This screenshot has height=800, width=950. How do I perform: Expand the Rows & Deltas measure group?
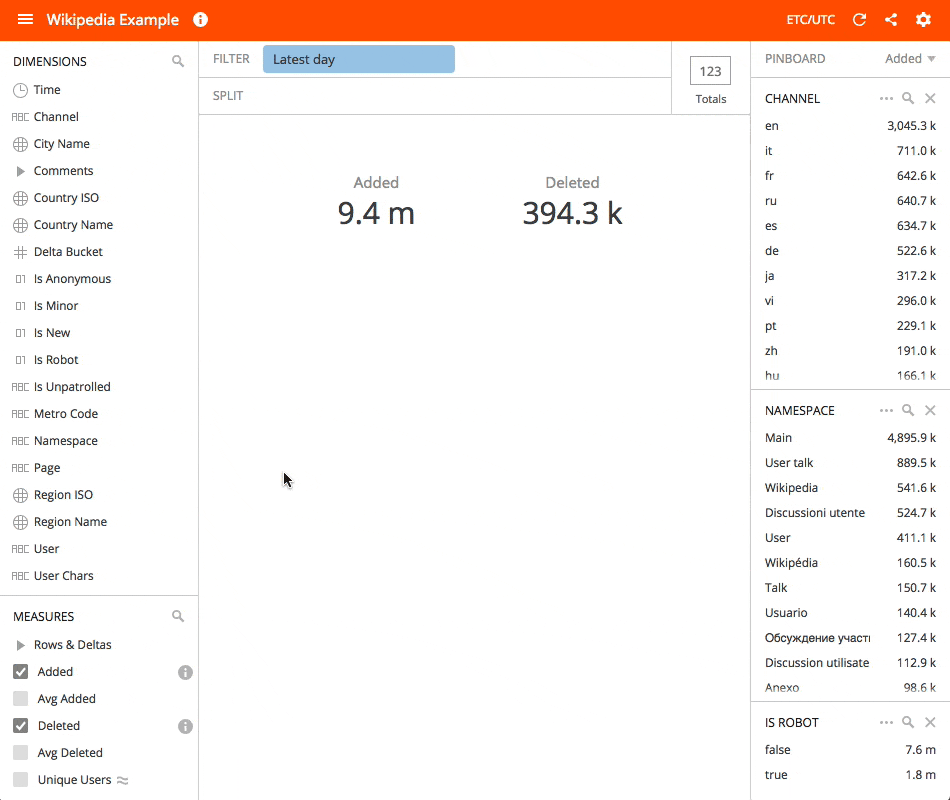tap(21, 645)
